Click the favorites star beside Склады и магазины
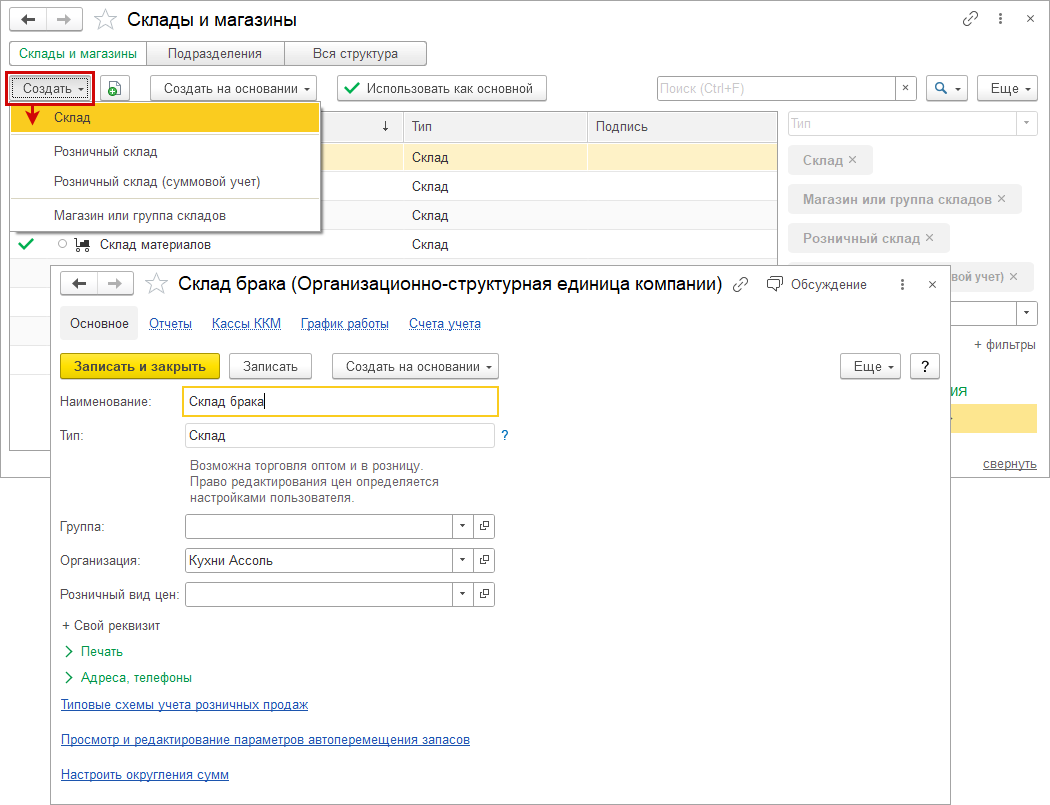 pos(104,20)
